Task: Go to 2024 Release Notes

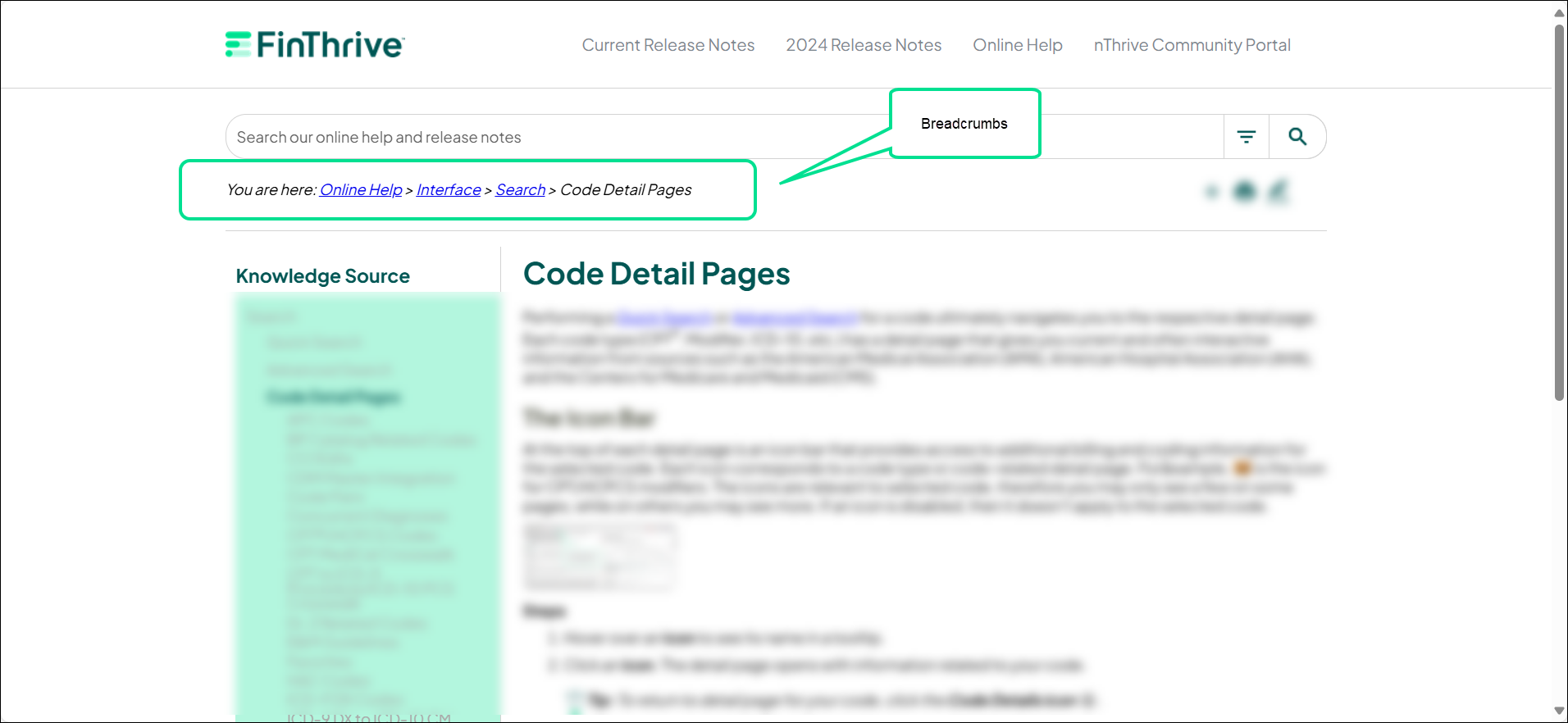Action: tap(864, 45)
